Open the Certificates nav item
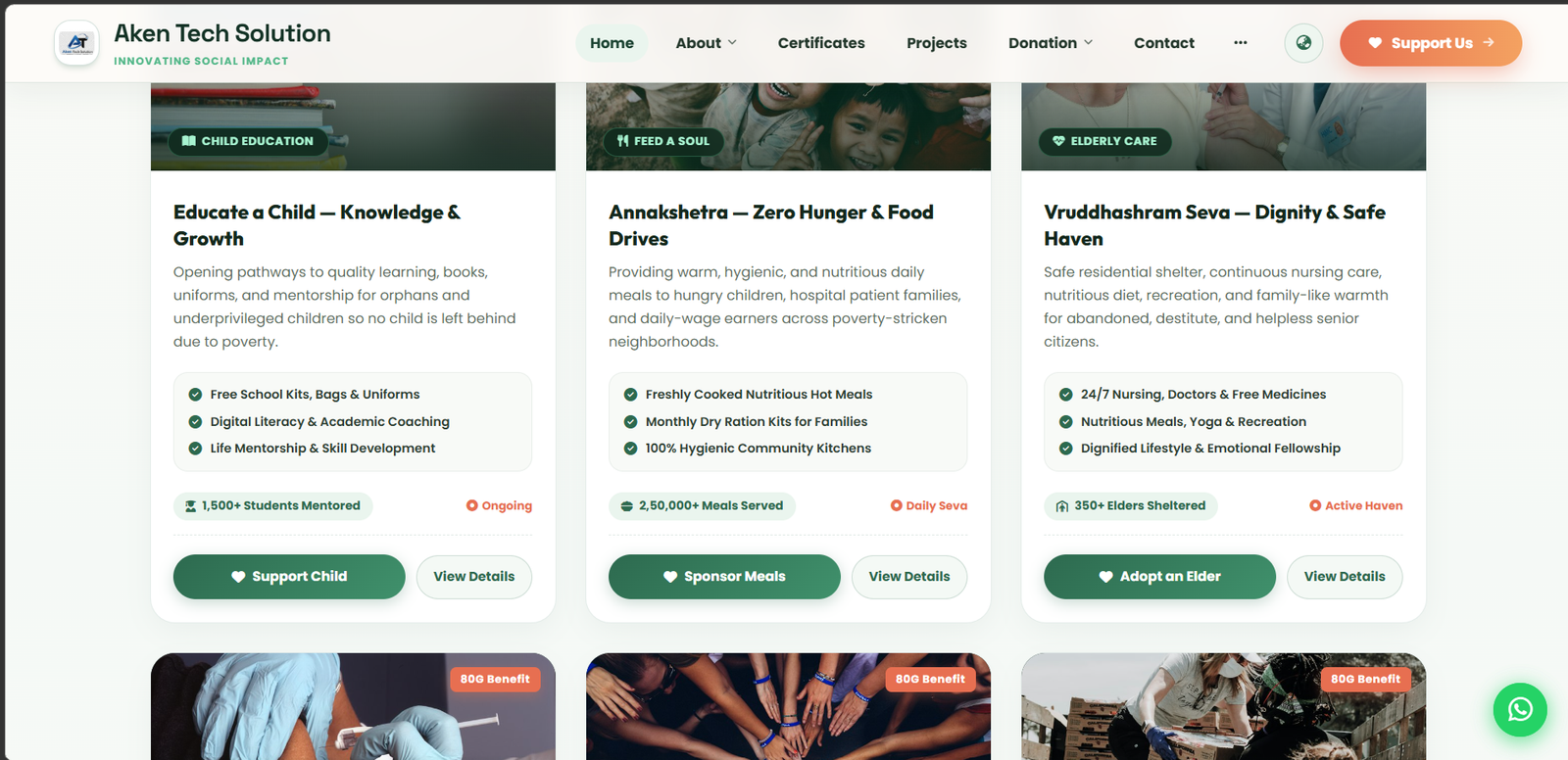This screenshot has width=1568, height=760. 821,43
